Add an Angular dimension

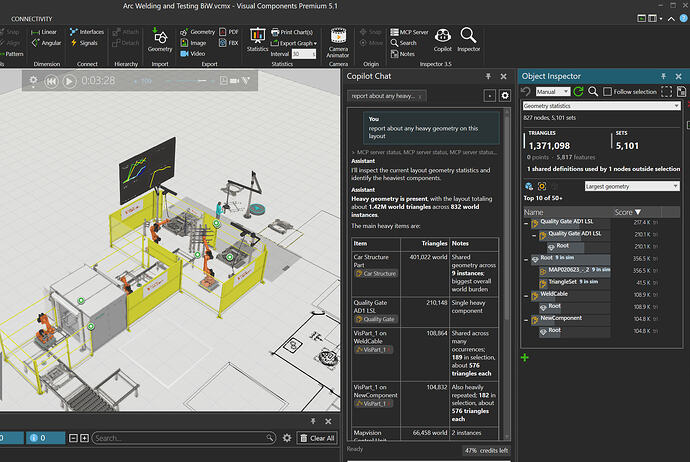point(46,43)
